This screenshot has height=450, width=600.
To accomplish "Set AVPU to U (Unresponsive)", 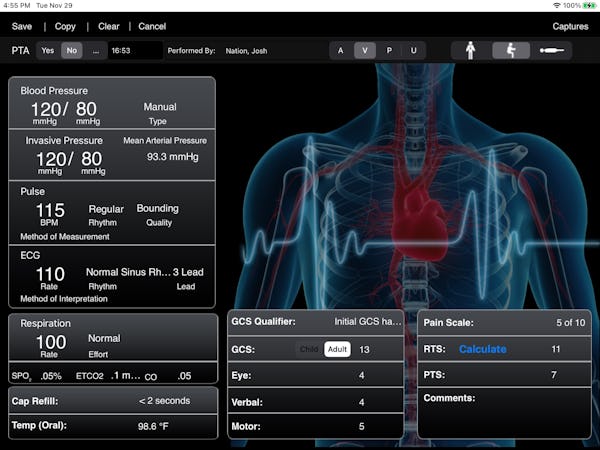I will (x=414, y=51).
